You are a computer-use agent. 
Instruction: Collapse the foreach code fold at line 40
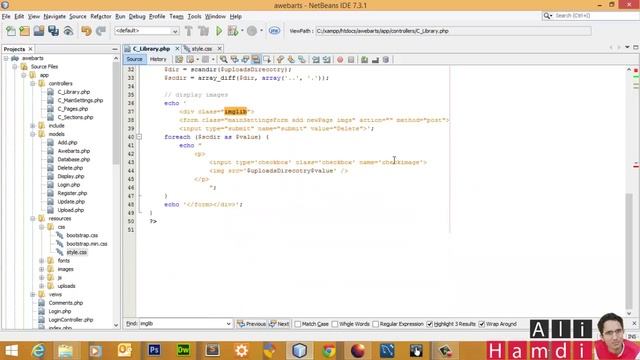click(139, 137)
